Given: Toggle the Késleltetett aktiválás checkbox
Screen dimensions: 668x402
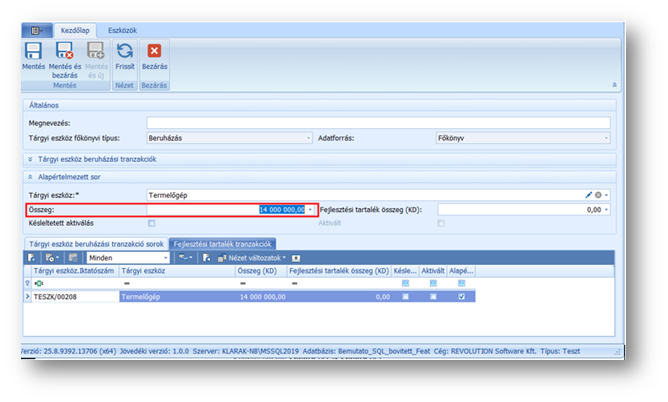Looking at the screenshot, I should [151, 223].
